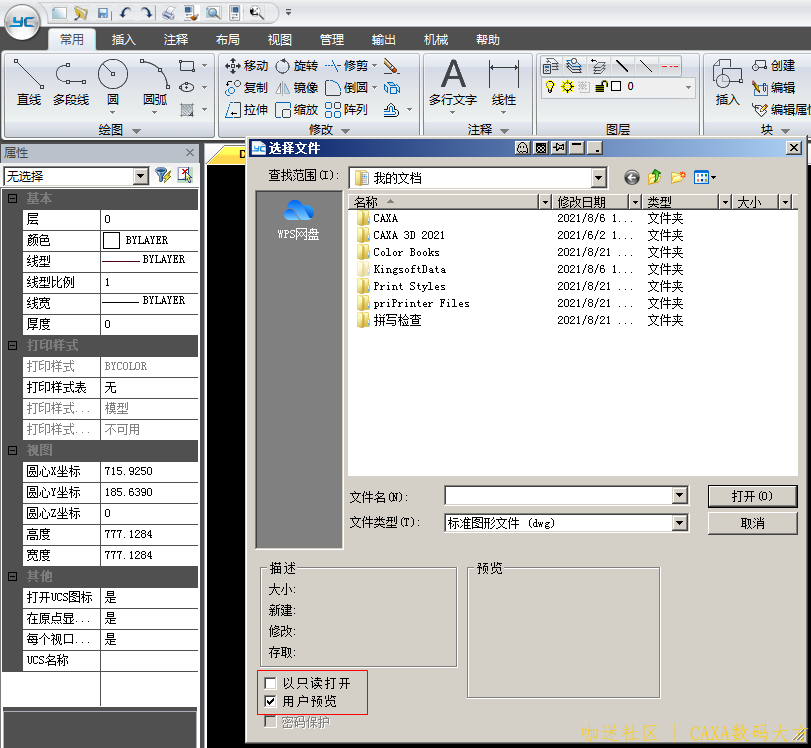Choose the 多行文字 multiline text tool
The width and height of the screenshot is (811, 748).
453,82
